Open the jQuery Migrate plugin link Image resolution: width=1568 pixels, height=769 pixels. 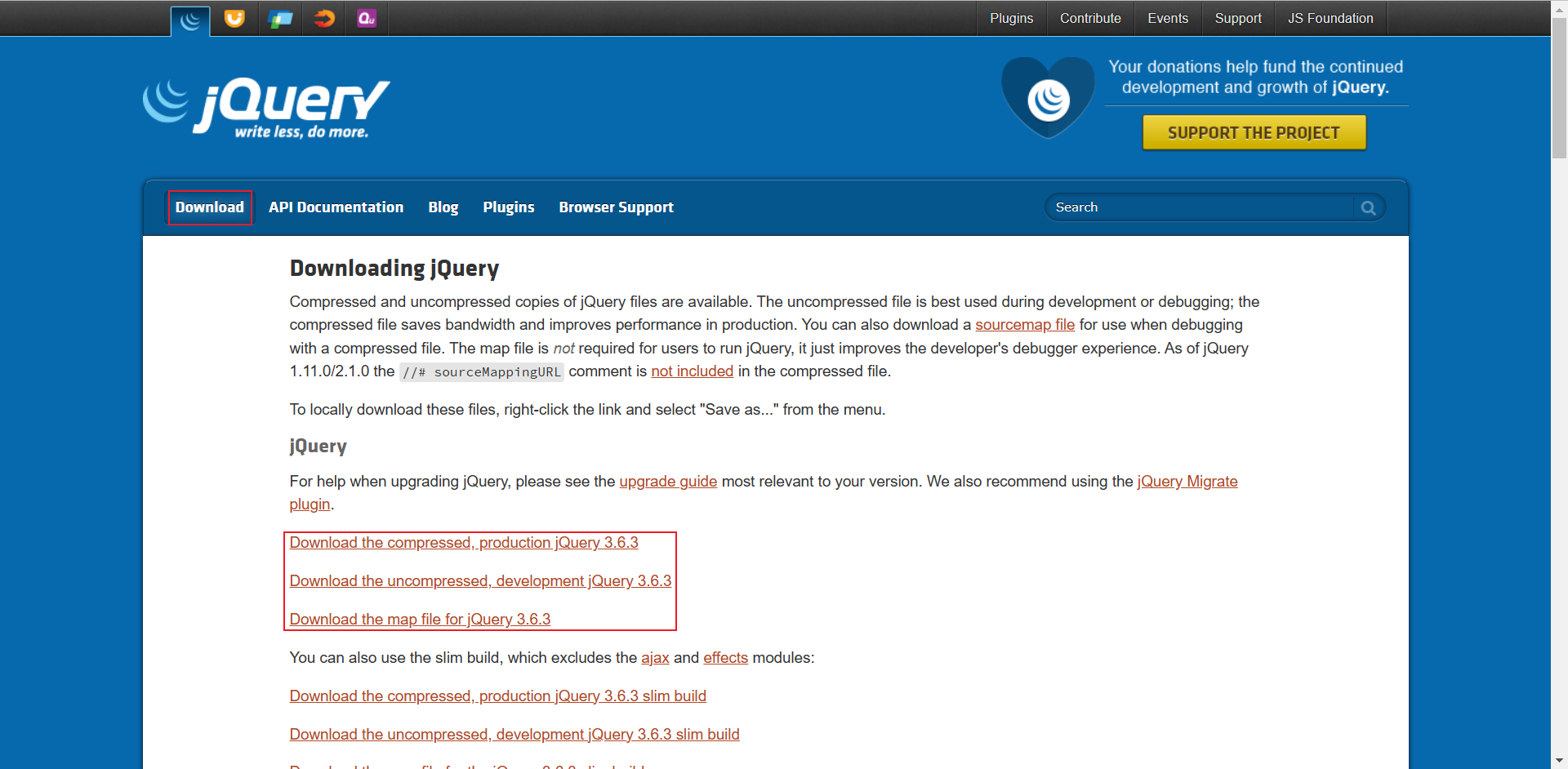click(1187, 482)
